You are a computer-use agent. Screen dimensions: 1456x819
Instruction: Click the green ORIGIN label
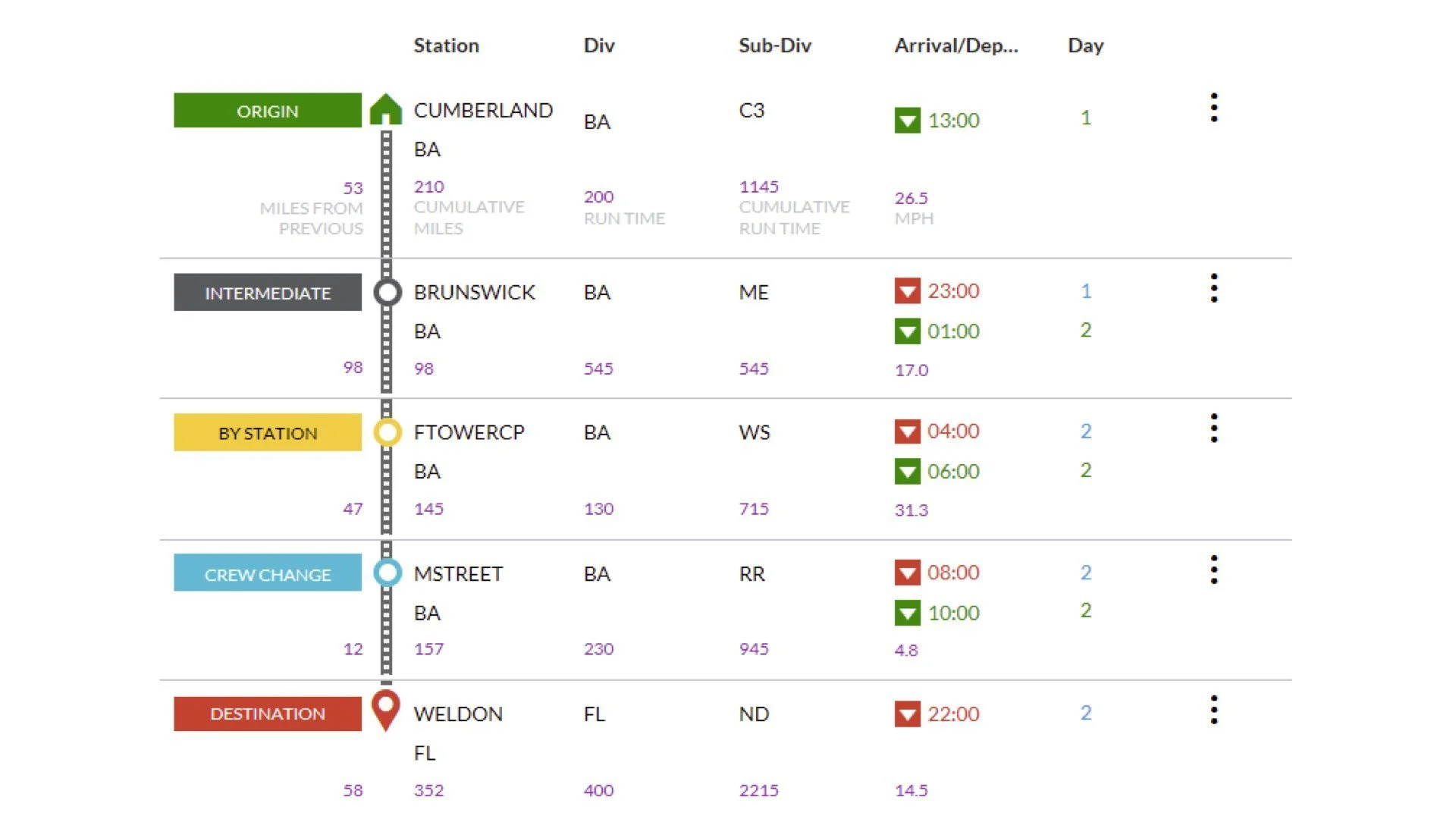pyautogui.click(x=268, y=111)
